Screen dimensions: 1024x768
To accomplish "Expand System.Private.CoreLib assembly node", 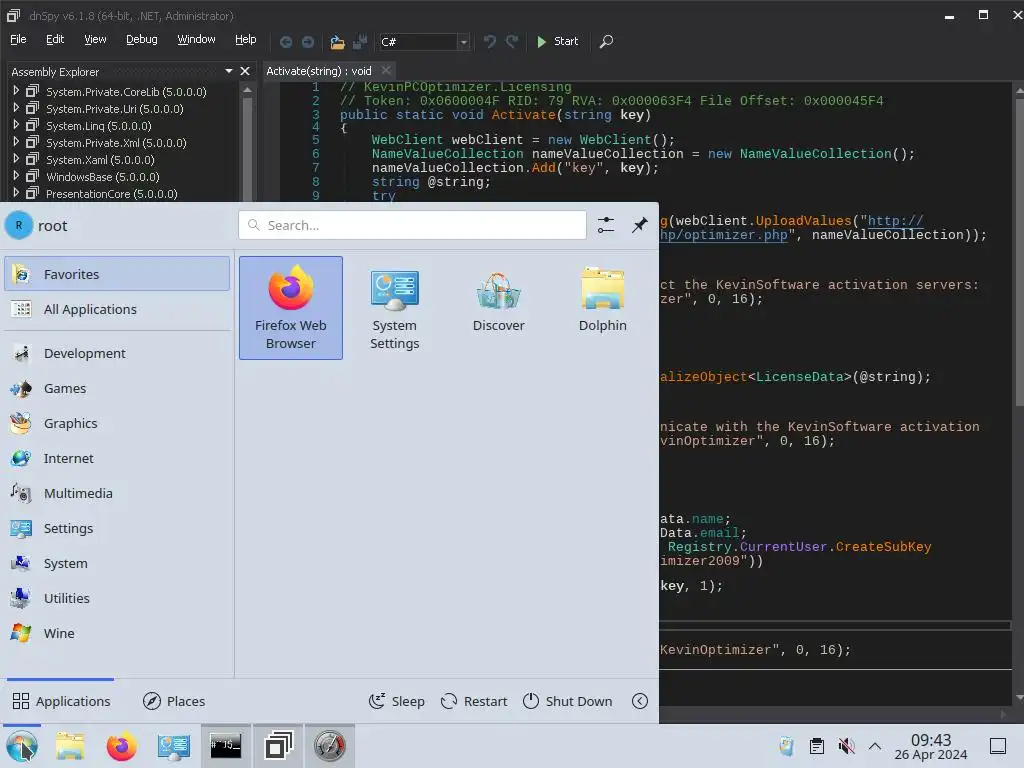I will [x=16, y=91].
